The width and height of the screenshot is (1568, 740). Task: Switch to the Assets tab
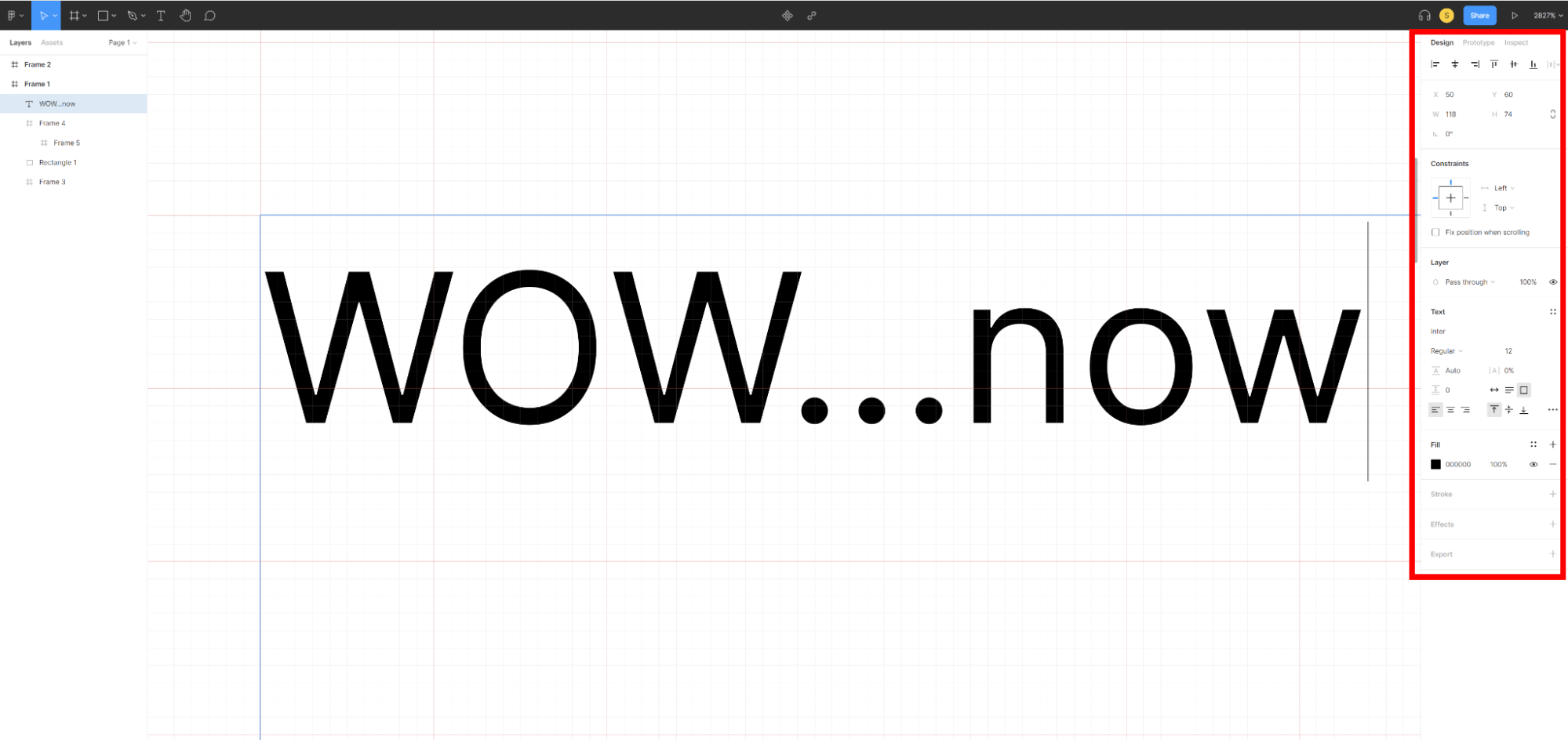[x=52, y=42]
